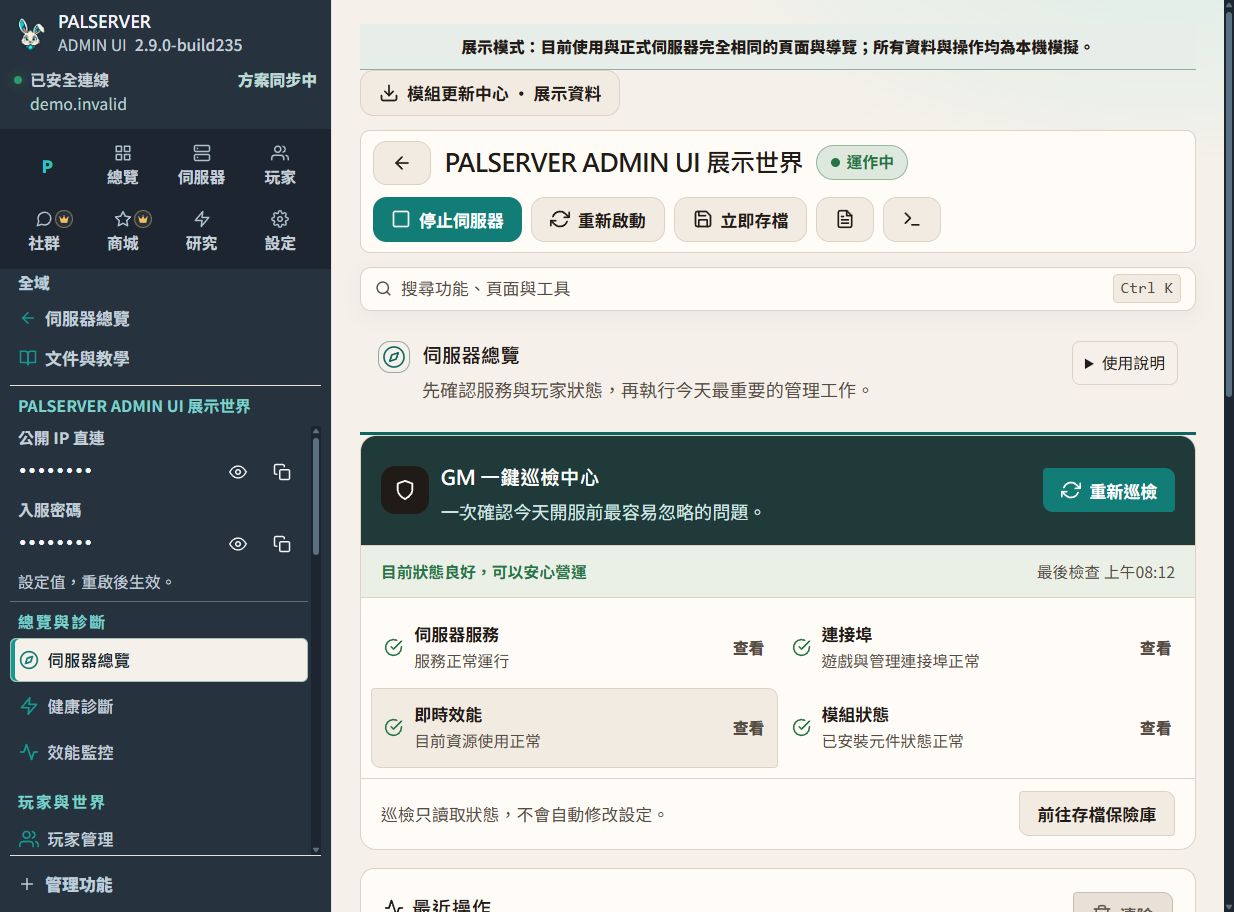This screenshot has height=912, width=1234.
Task: Open the 研究 navigation section
Action: coord(202,231)
